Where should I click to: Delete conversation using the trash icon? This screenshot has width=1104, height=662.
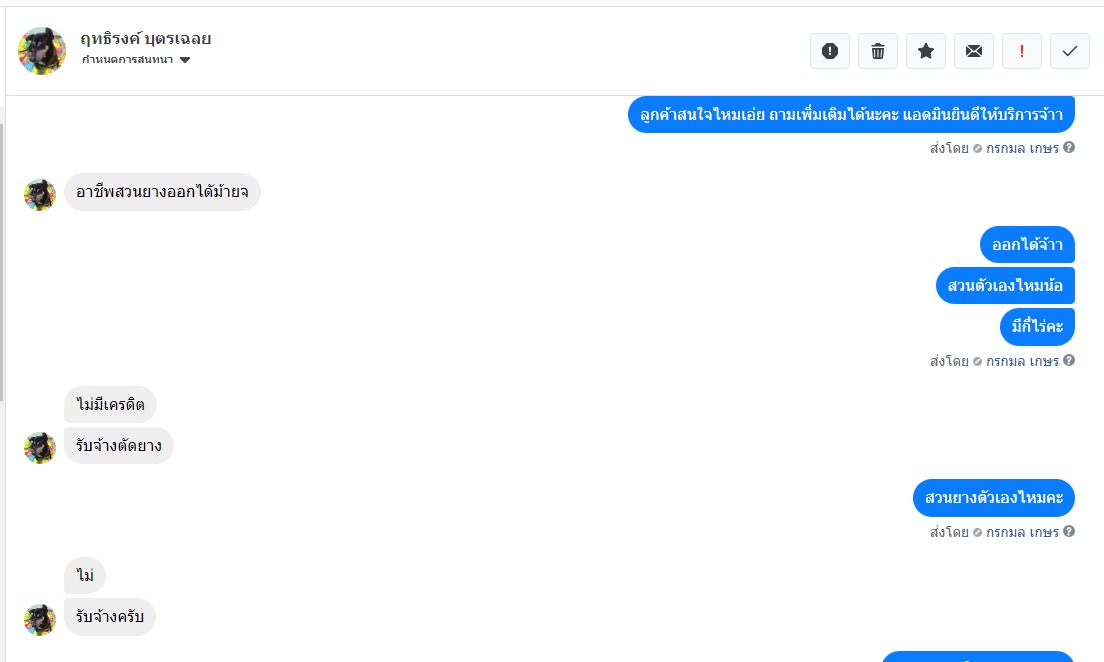877,51
